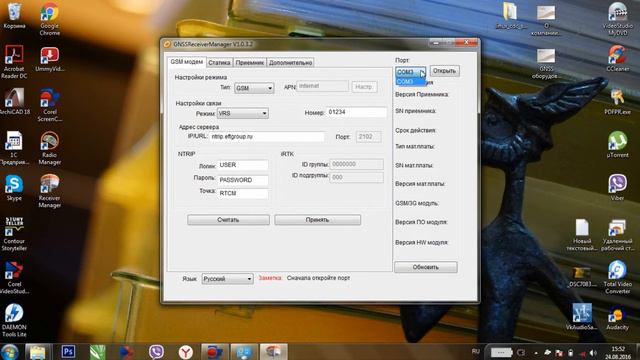This screenshot has width=640, height=360.
Task: Click the Обновить button
Action: (x=426, y=267)
